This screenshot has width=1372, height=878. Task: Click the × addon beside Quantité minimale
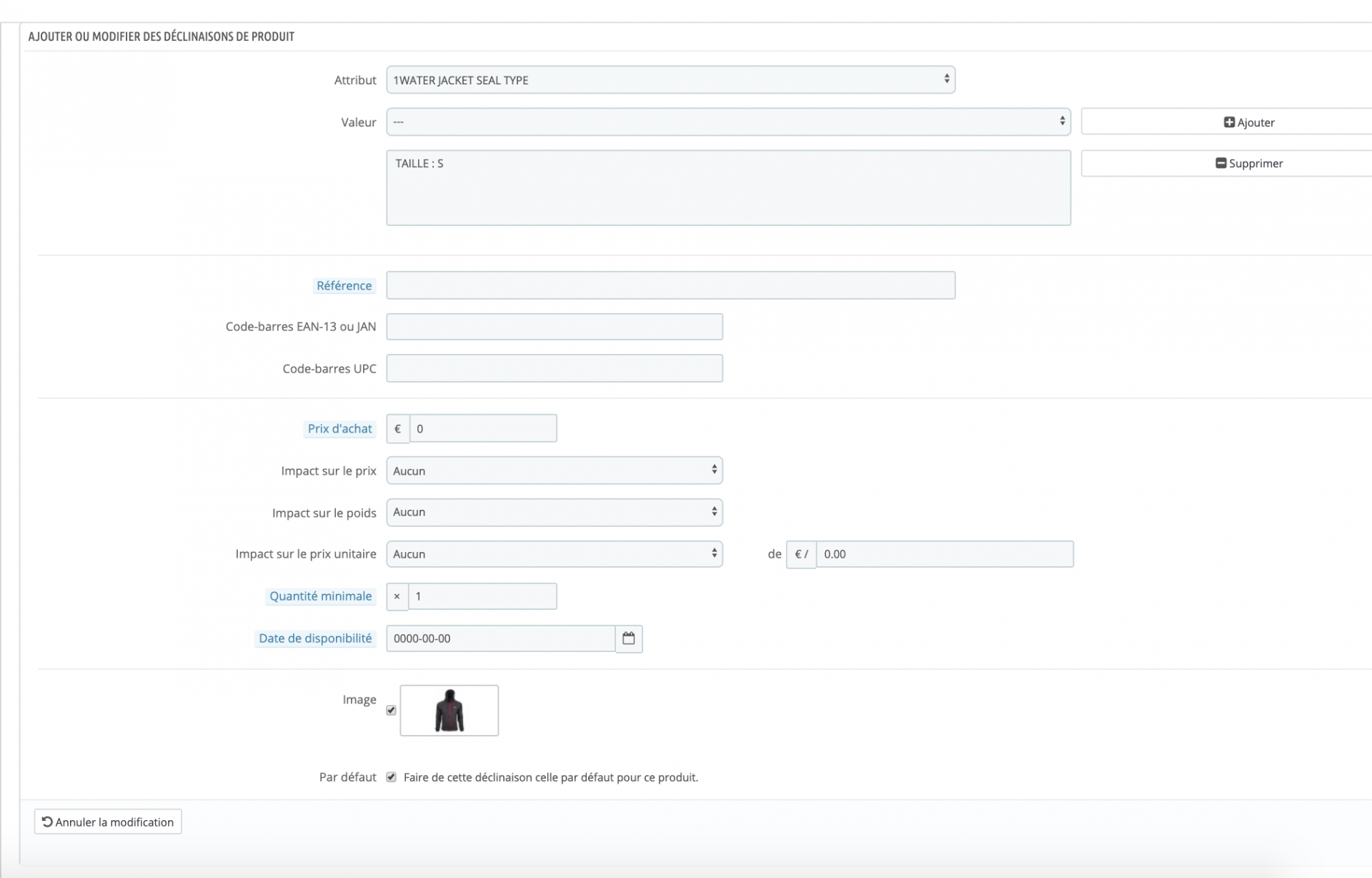397,596
